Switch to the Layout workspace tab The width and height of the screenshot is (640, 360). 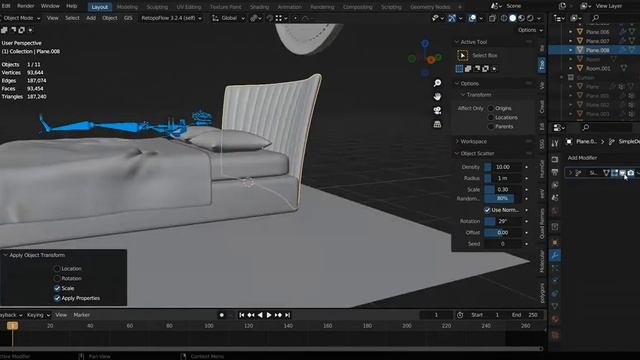pyautogui.click(x=100, y=7)
